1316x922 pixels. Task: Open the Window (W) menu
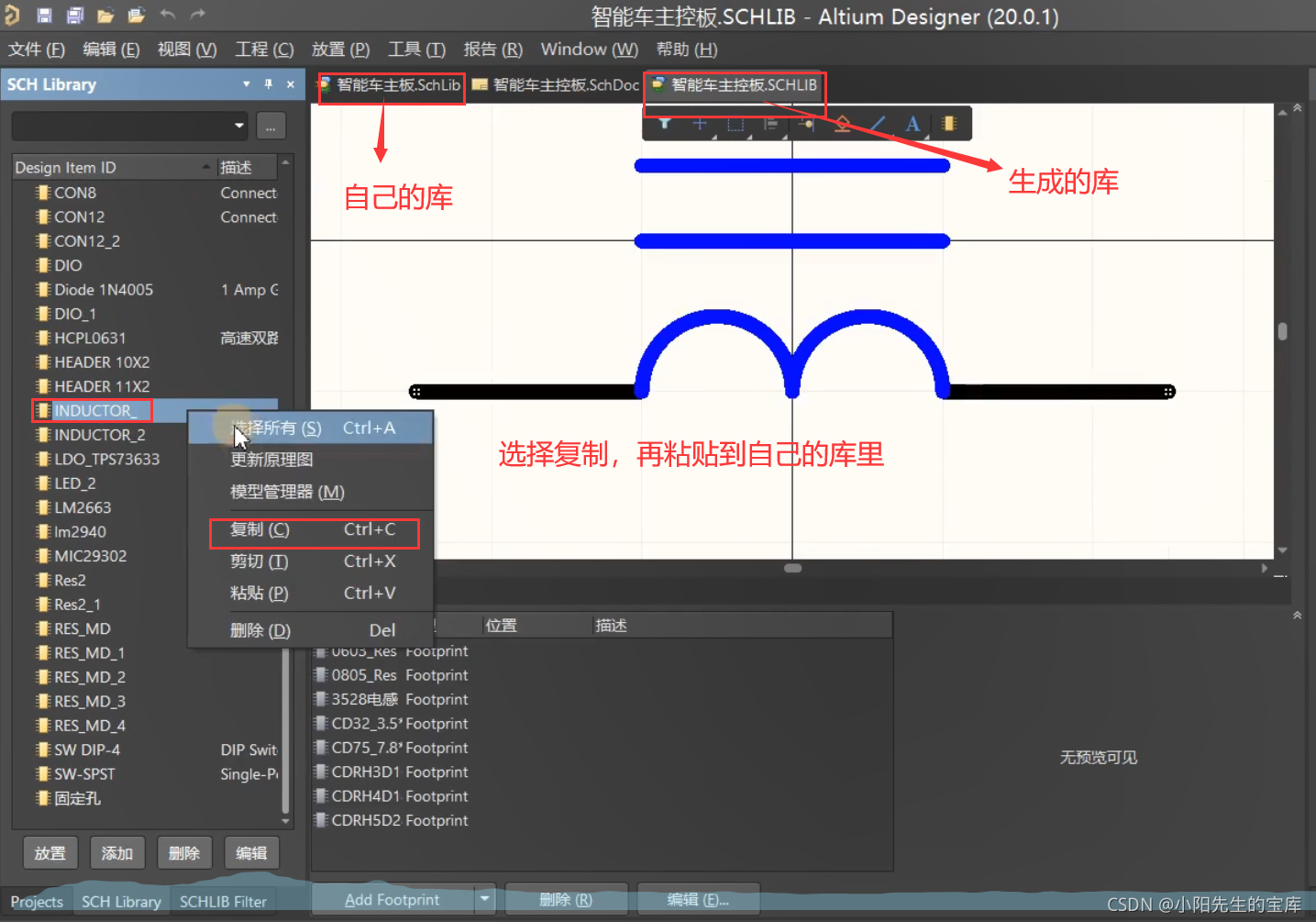click(589, 50)
